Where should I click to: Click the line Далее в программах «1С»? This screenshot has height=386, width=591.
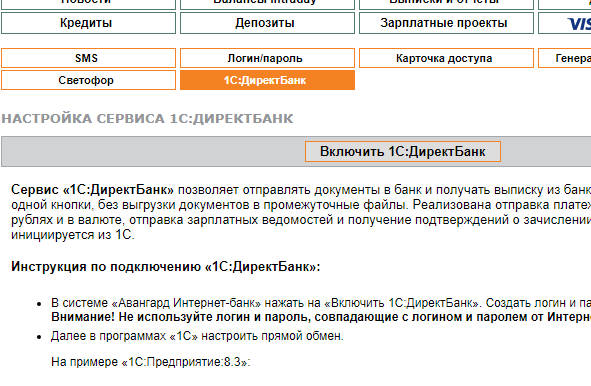[x=197, y=336]
